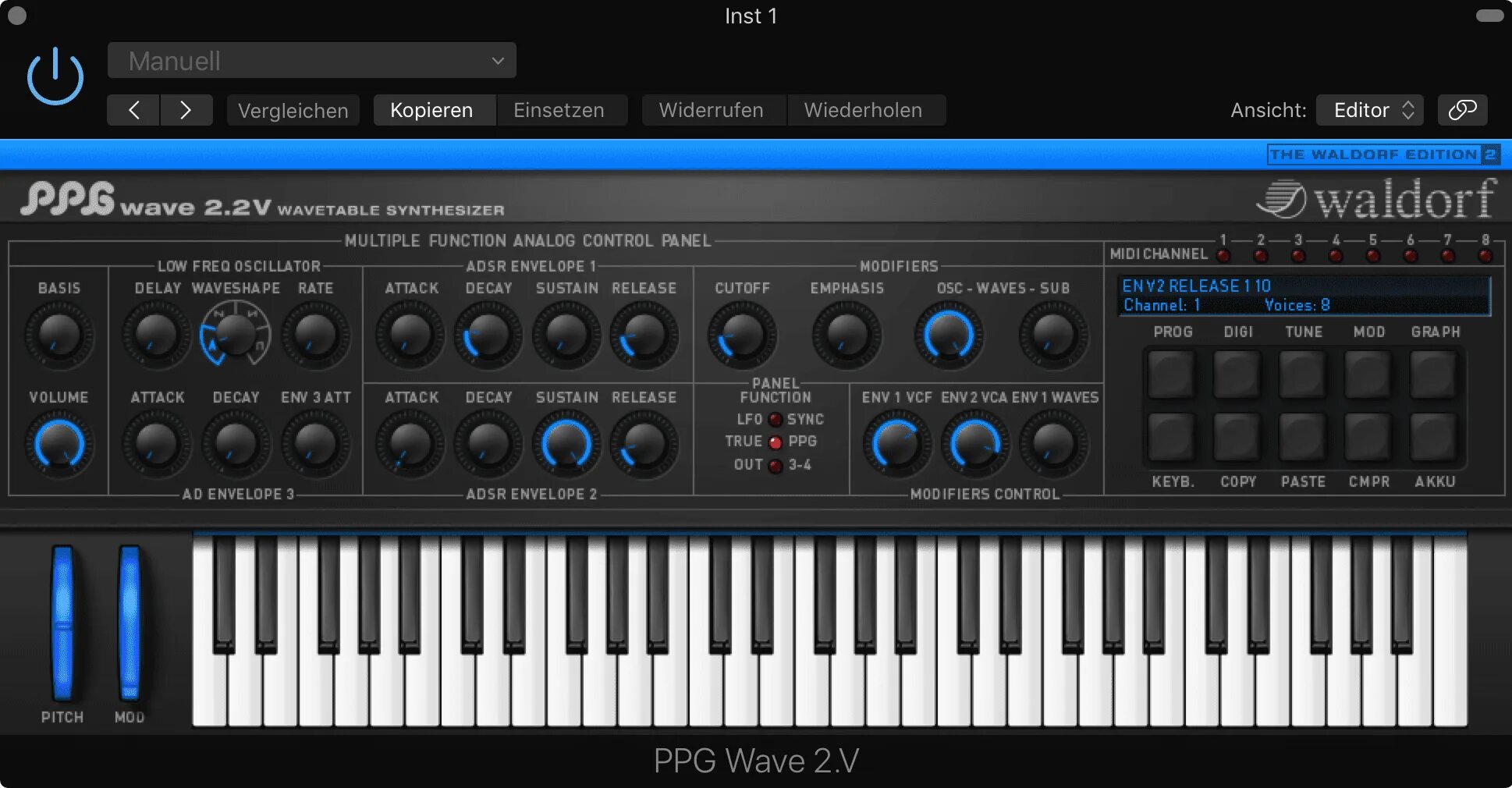Select MIDI channel 2 LED

1261,255
